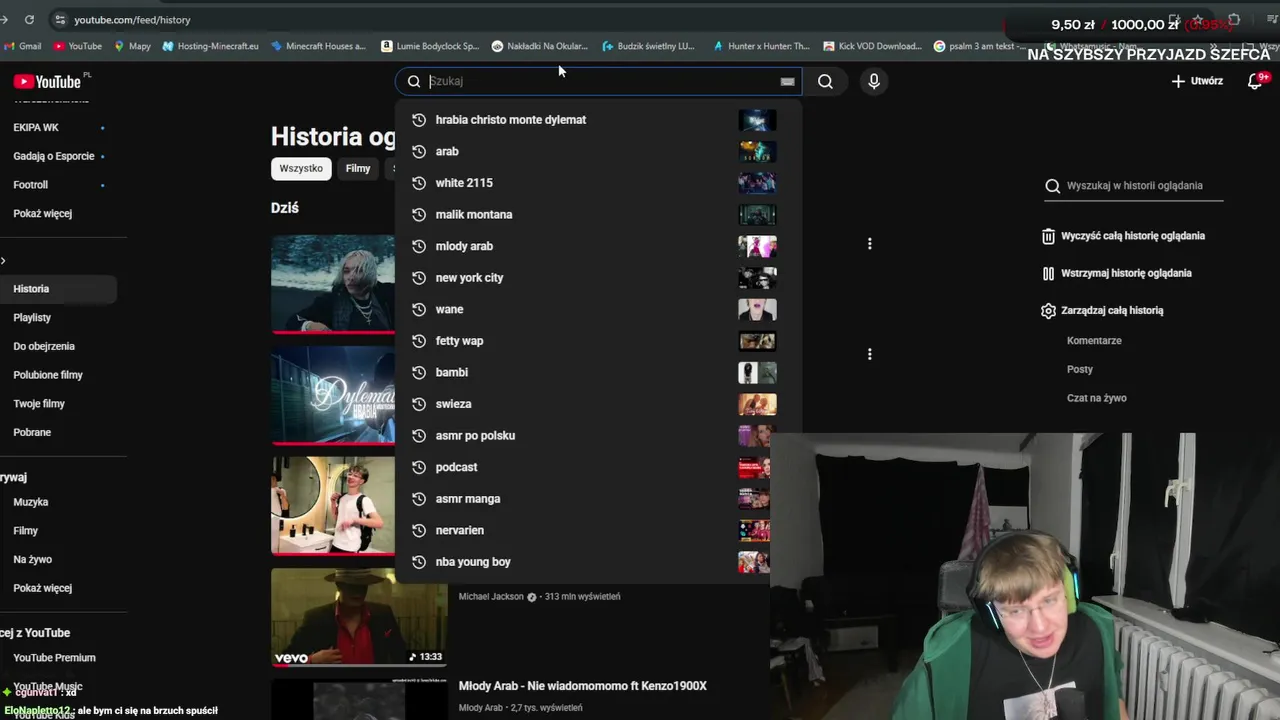Open Hosting-Minecraft.eu bookmark
This screenshot has width=1280, height=720.
pyautogui.click(x=210, y=46)
